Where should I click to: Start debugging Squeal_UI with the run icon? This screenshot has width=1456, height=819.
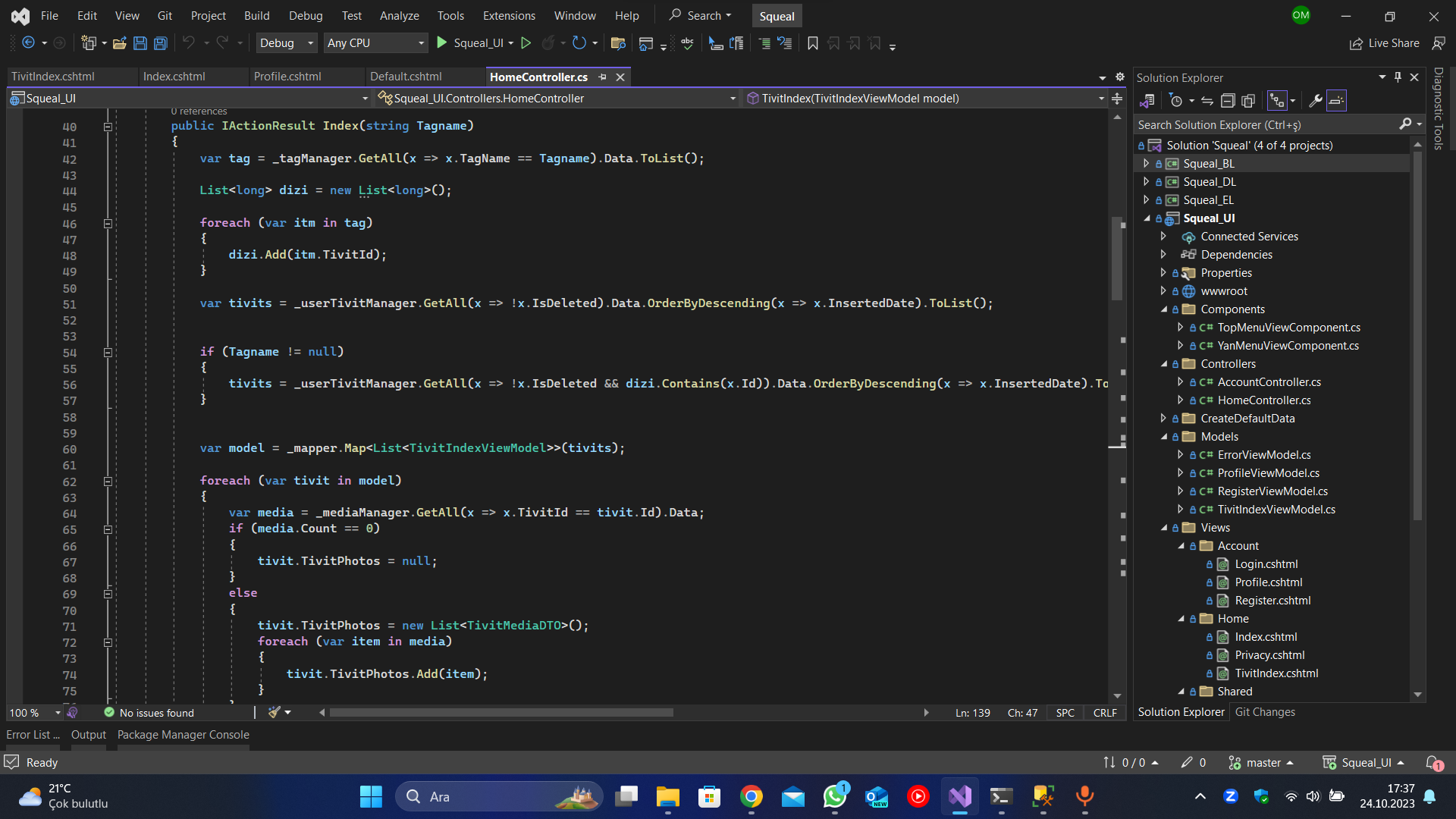[442, 43]
